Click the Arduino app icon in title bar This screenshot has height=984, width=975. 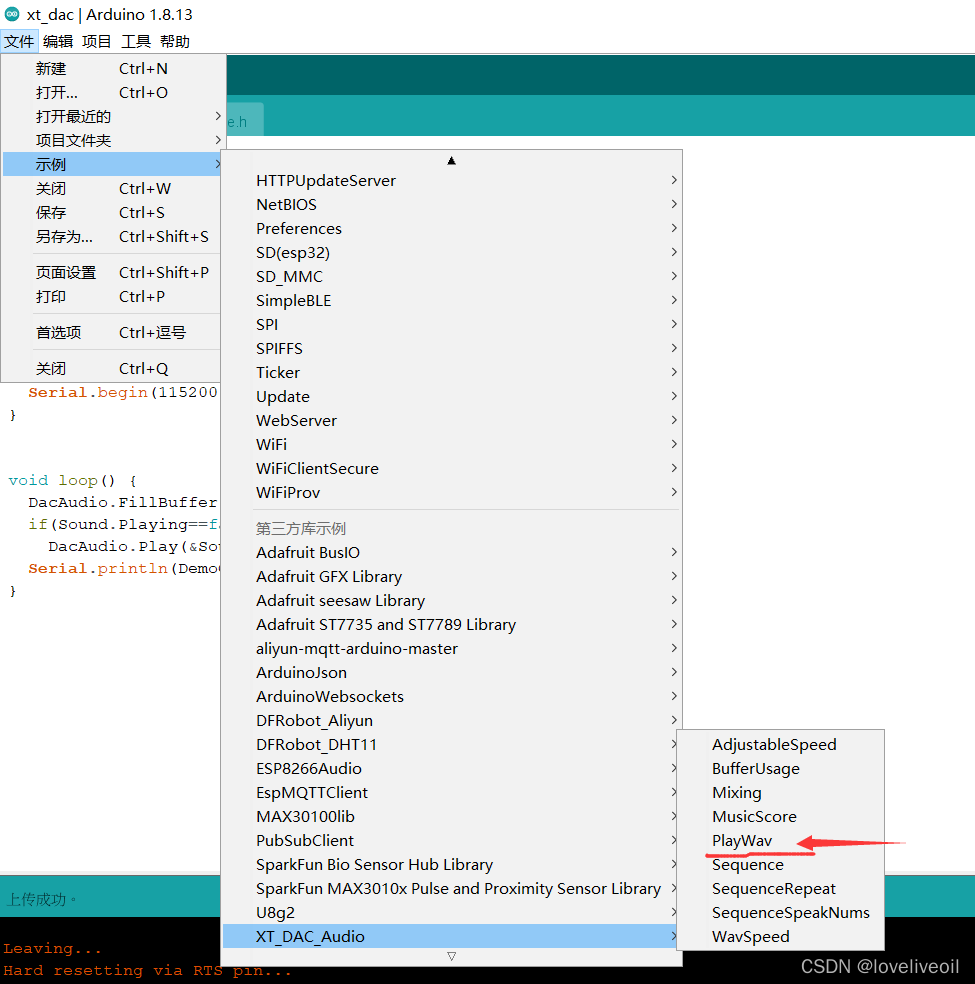(x=11, y=14)
